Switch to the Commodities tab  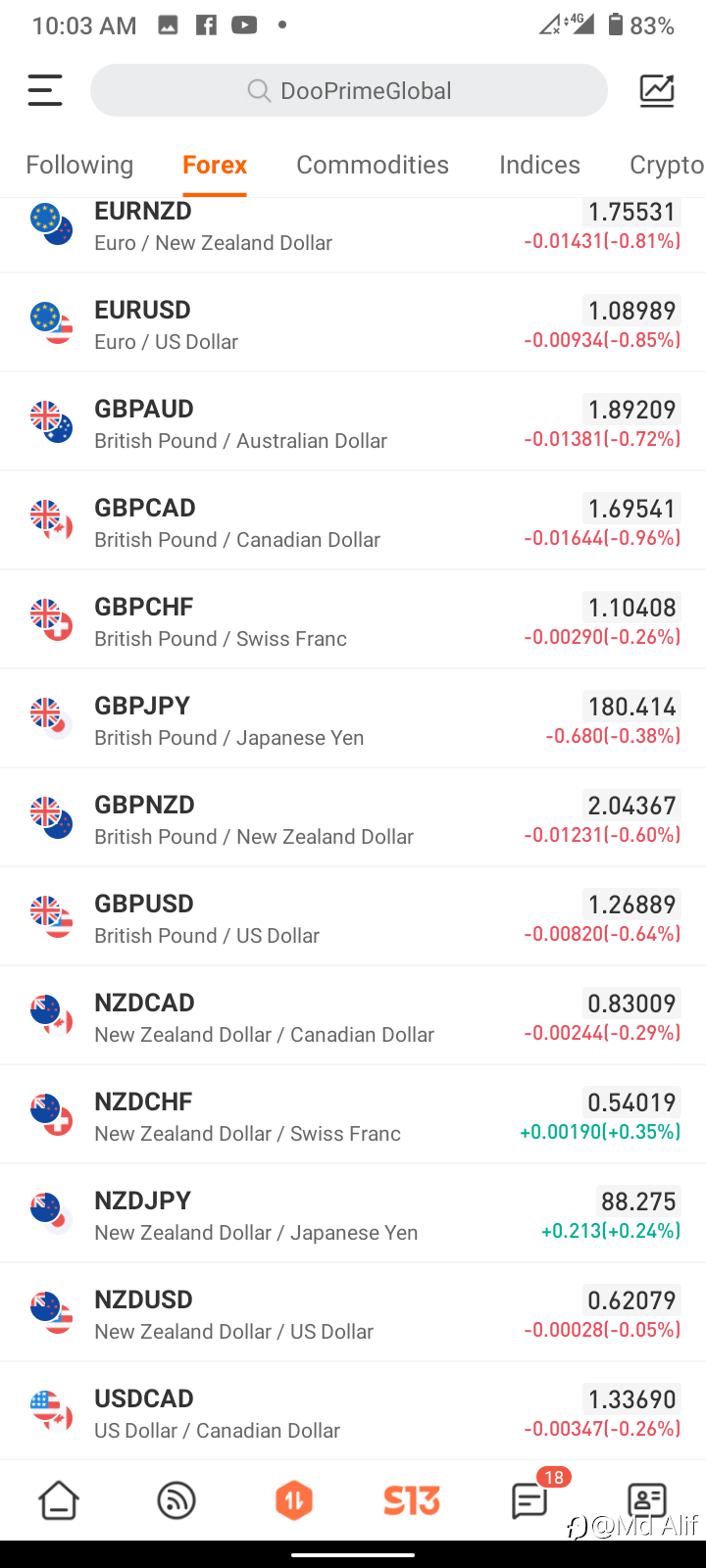(x=373, y=165)
